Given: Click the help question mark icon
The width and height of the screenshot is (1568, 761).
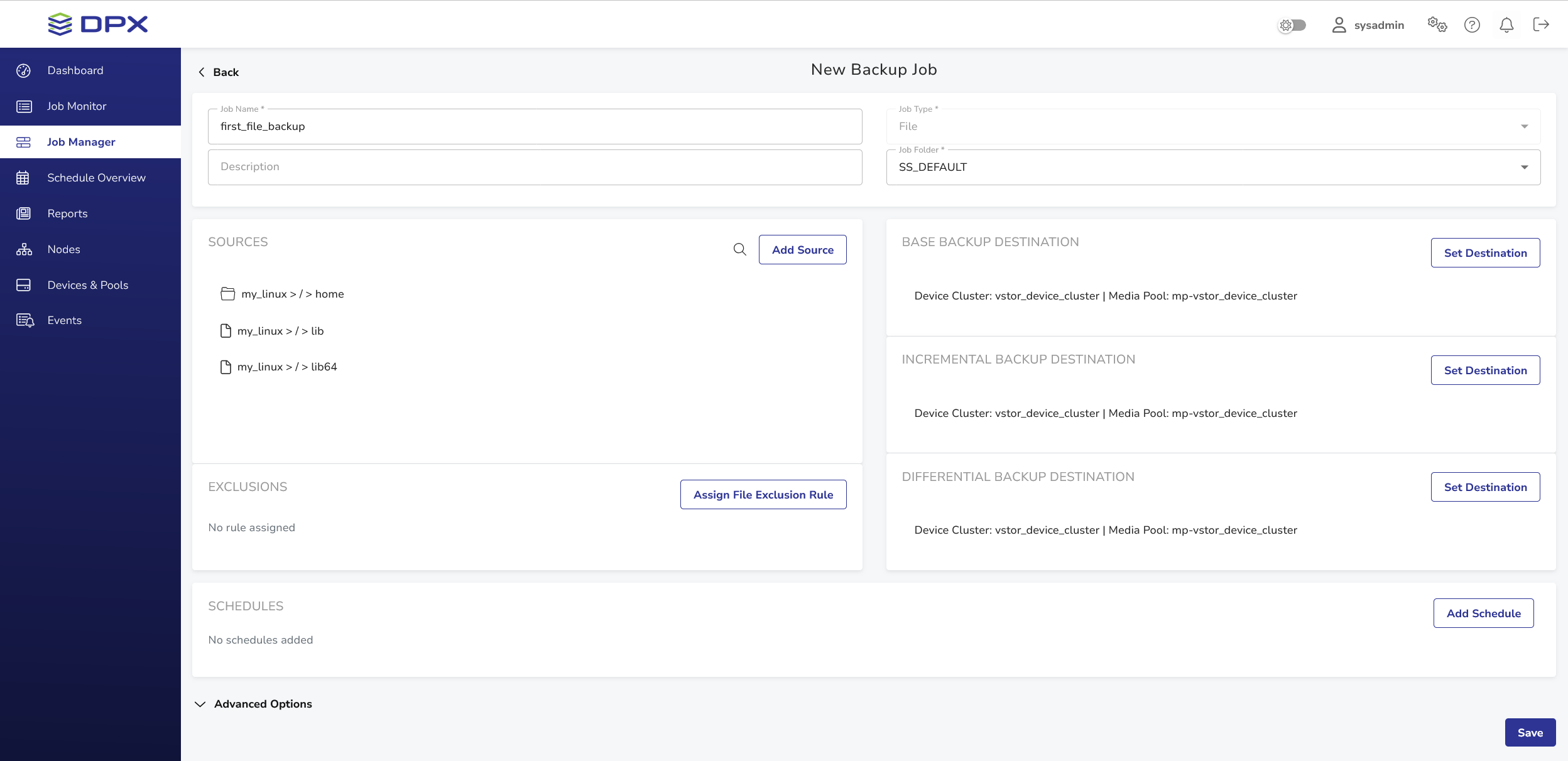Looking at the screenshot, I should (1471, 25).
